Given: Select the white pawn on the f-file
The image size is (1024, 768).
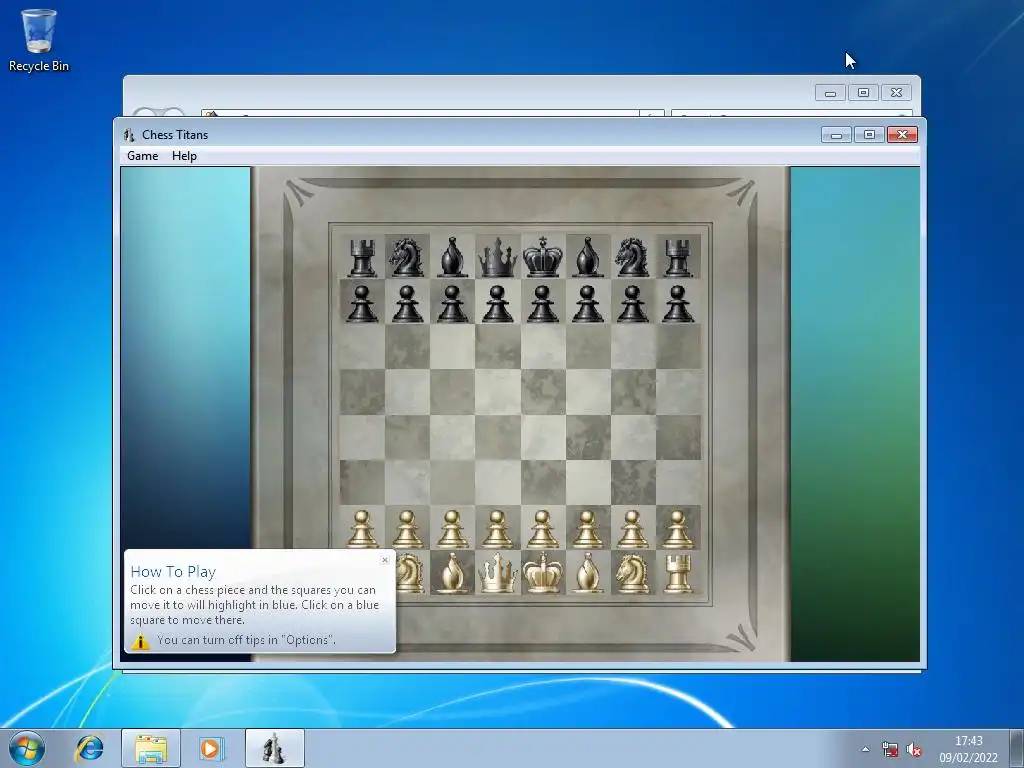Looking at the screenshot, I should pos(588,528).
